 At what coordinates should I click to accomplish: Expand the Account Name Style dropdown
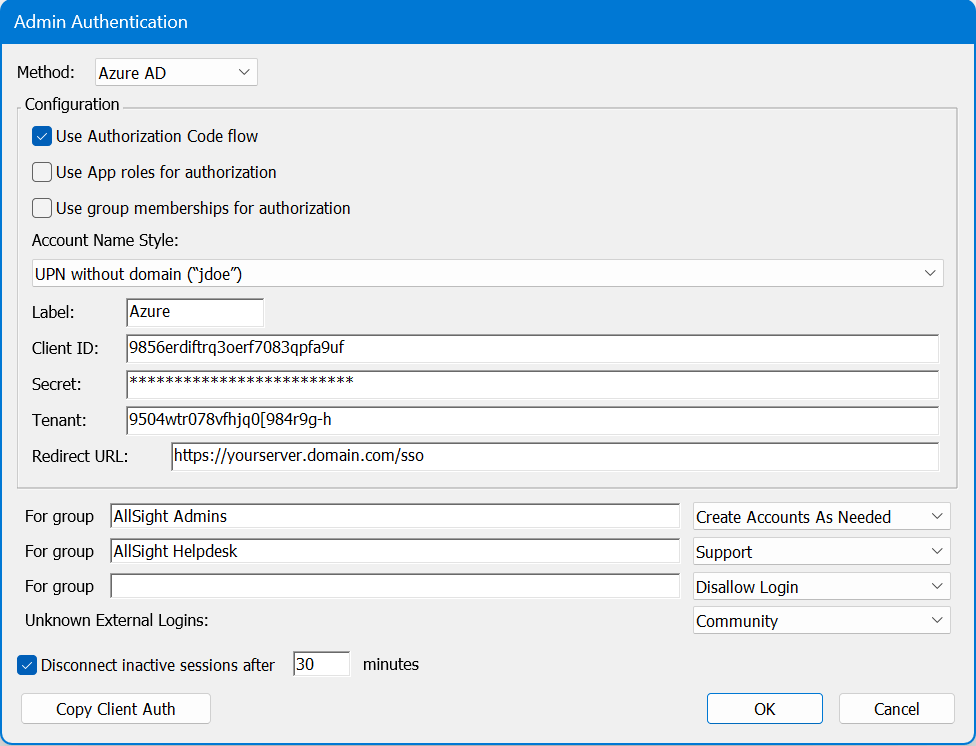[486, 273]
